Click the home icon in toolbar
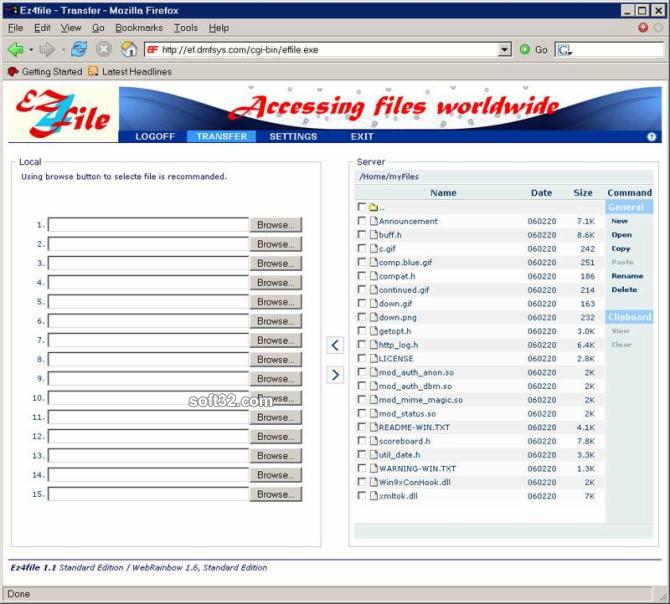670x604 pixels. 129,49
